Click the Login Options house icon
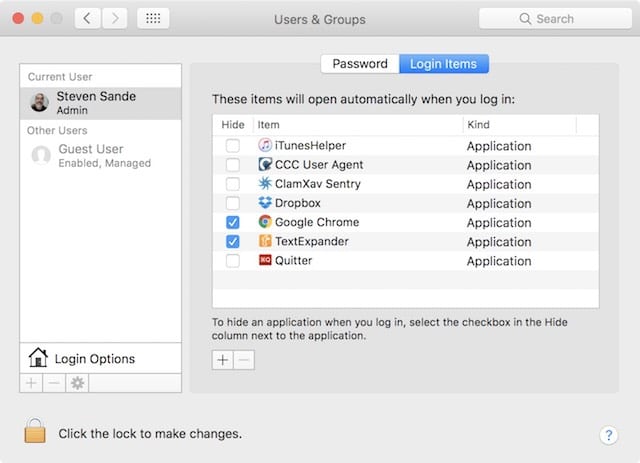The height and width of the screenshot is (463, 640). [x=38, y=358]
